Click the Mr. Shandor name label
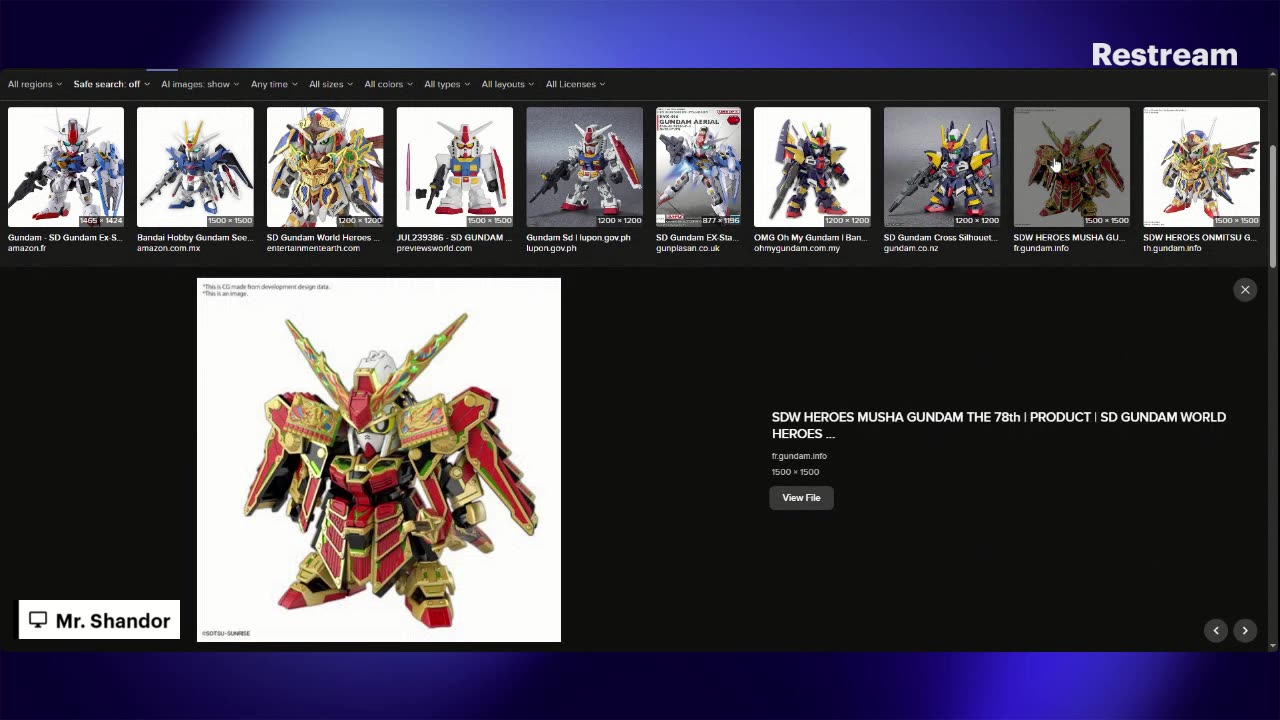Viewport: 1280px width, 720px height. coord(113,621)
